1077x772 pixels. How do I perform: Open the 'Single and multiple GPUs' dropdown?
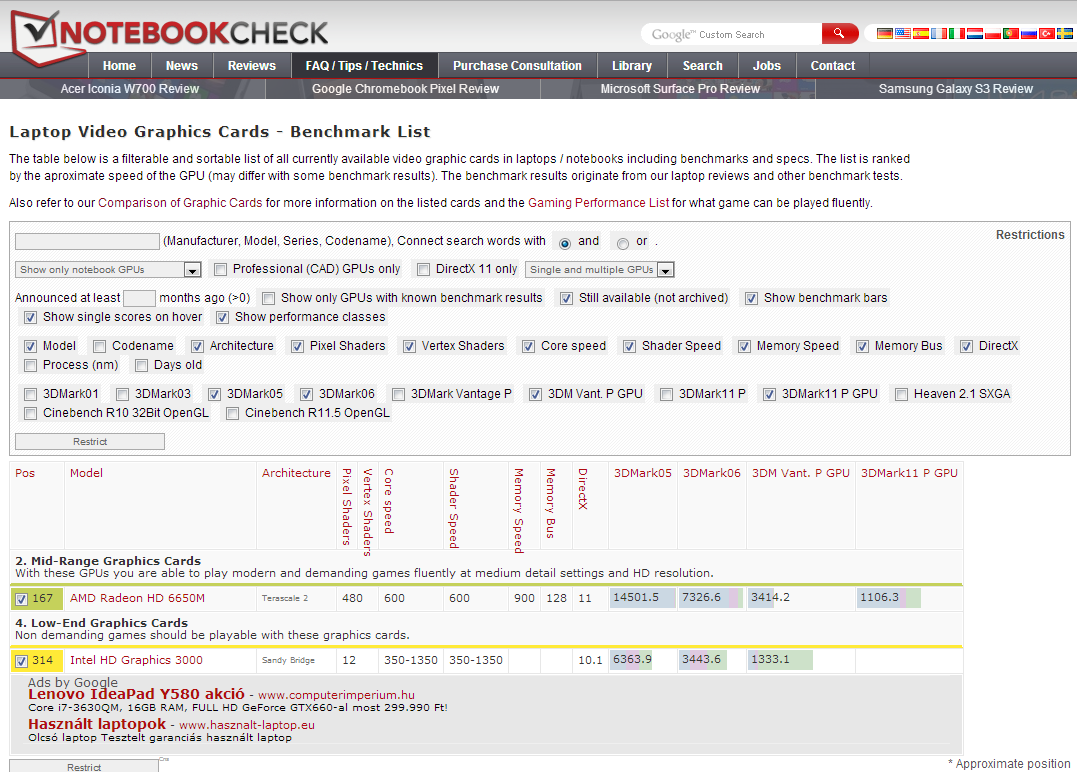(600, 270)
